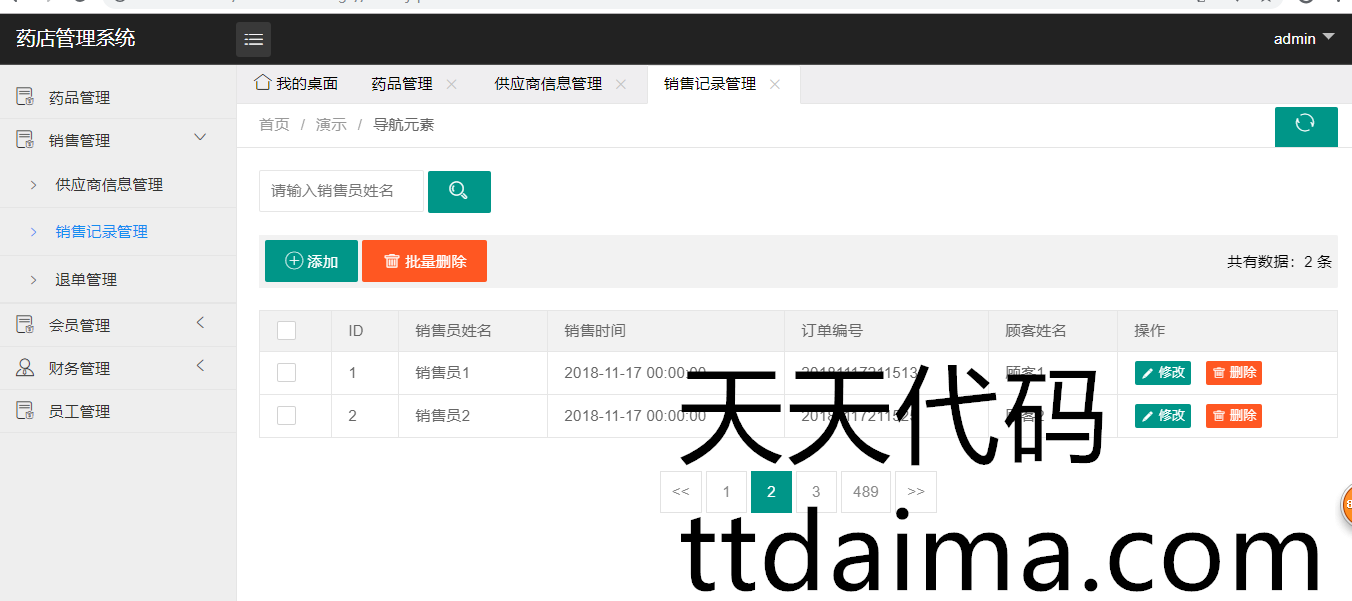Click the 请输入销售员姓名 search field
The height and width of the screenshot is (601, 1352).
pos(341,191)
